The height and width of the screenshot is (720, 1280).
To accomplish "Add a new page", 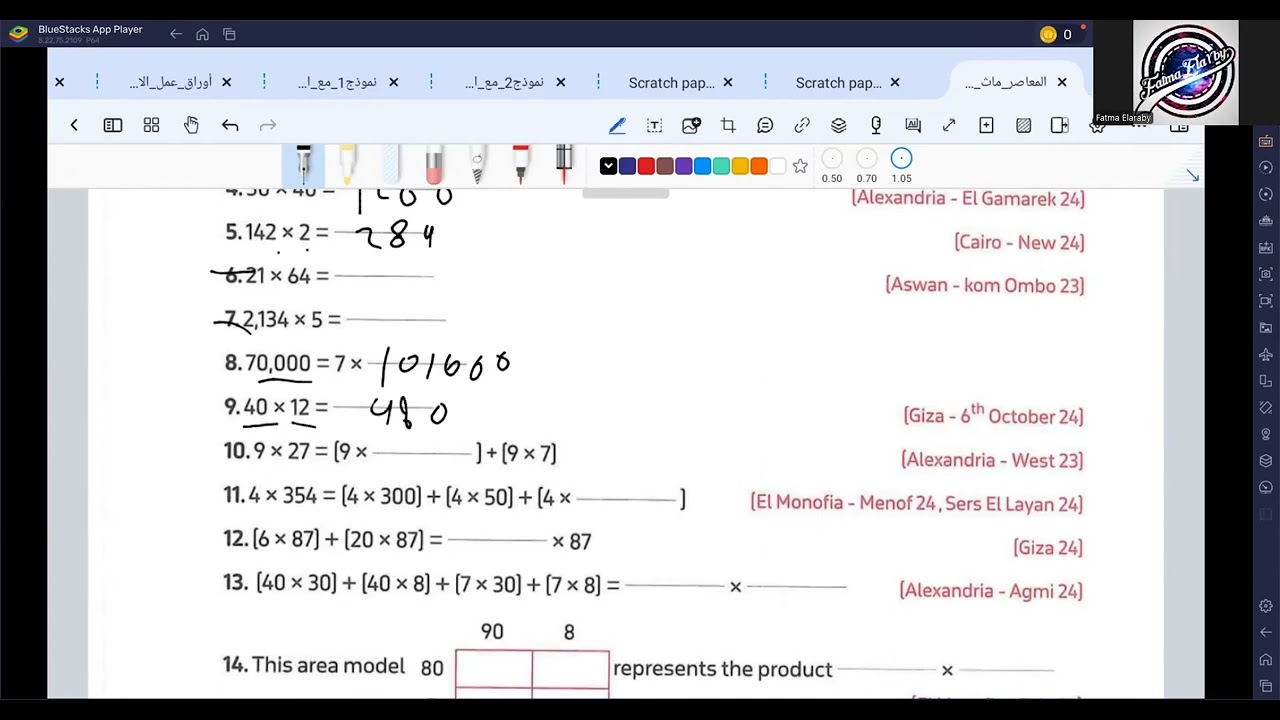I will [x=986, y=125].
